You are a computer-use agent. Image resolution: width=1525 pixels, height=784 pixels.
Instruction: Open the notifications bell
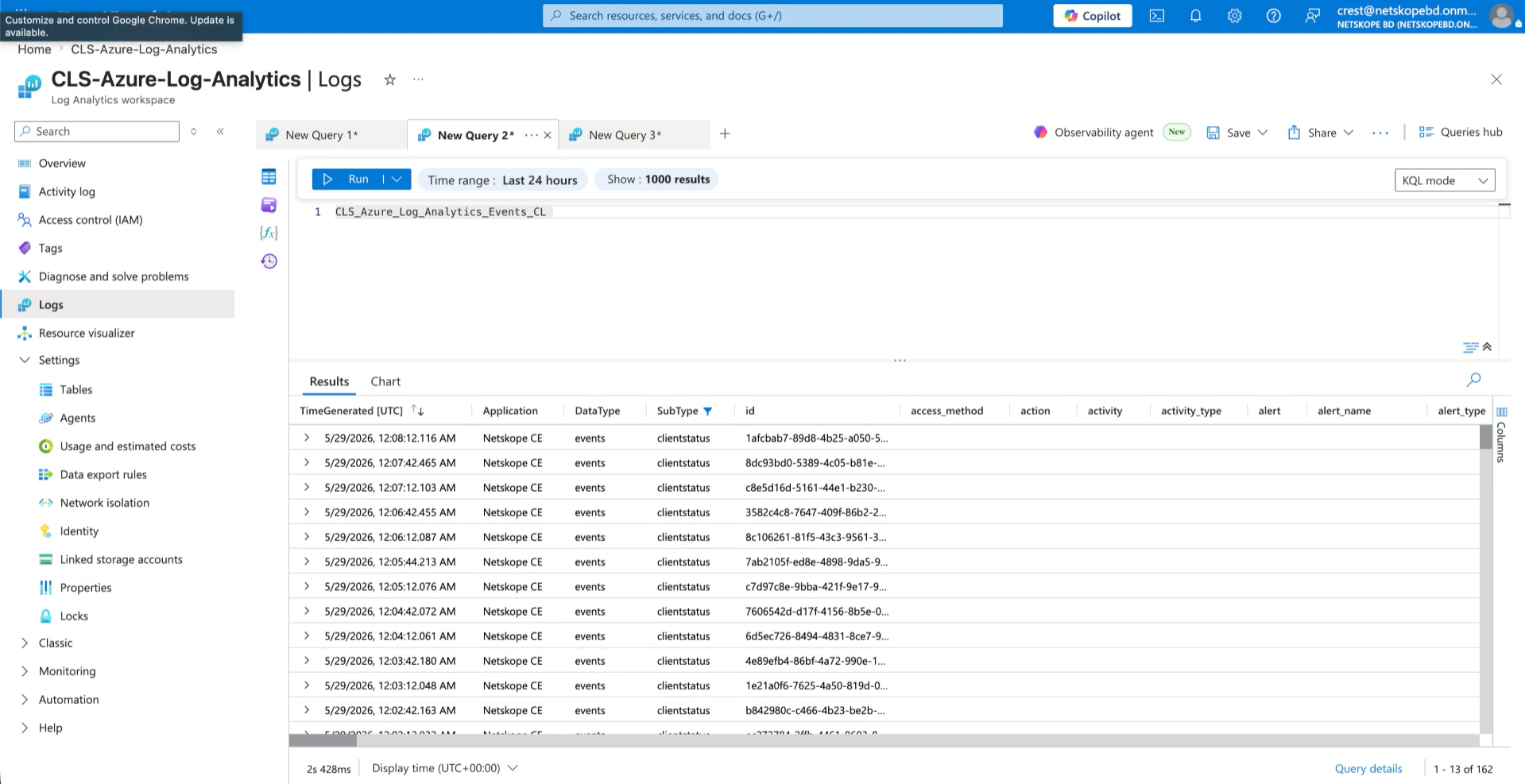click(x=1196, y=16)
